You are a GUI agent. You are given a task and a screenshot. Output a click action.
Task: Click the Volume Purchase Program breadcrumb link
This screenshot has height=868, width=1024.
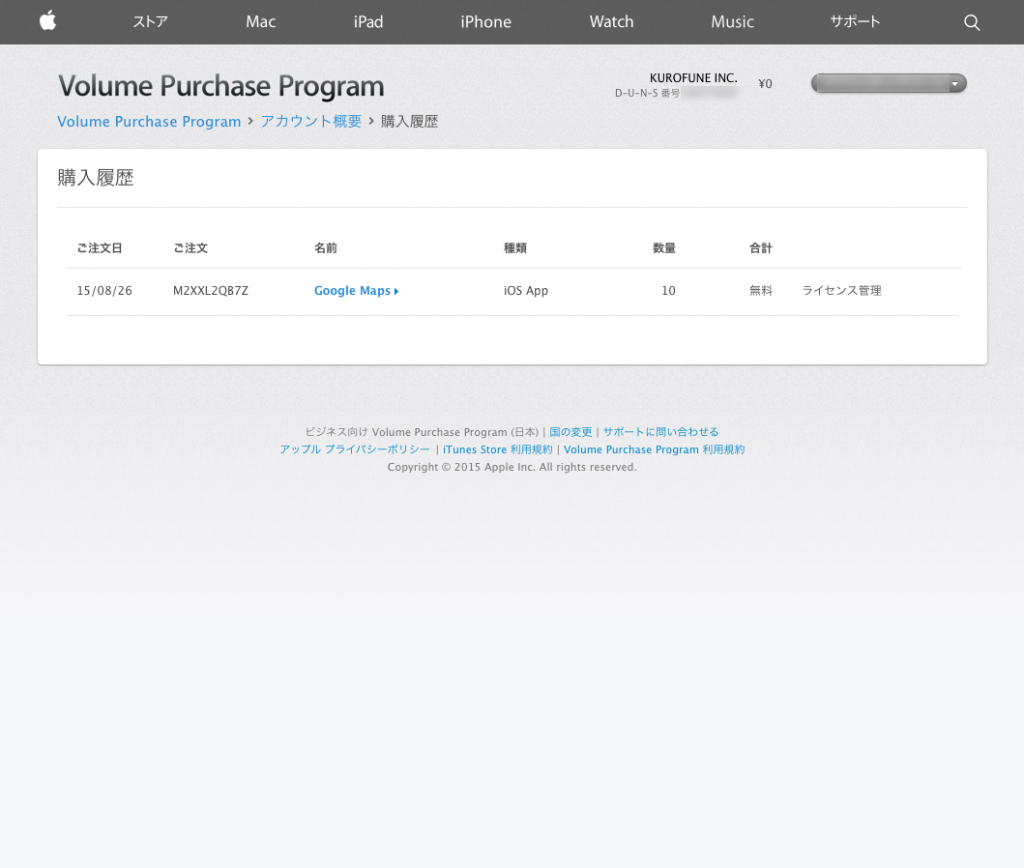[x=149, y=121]
